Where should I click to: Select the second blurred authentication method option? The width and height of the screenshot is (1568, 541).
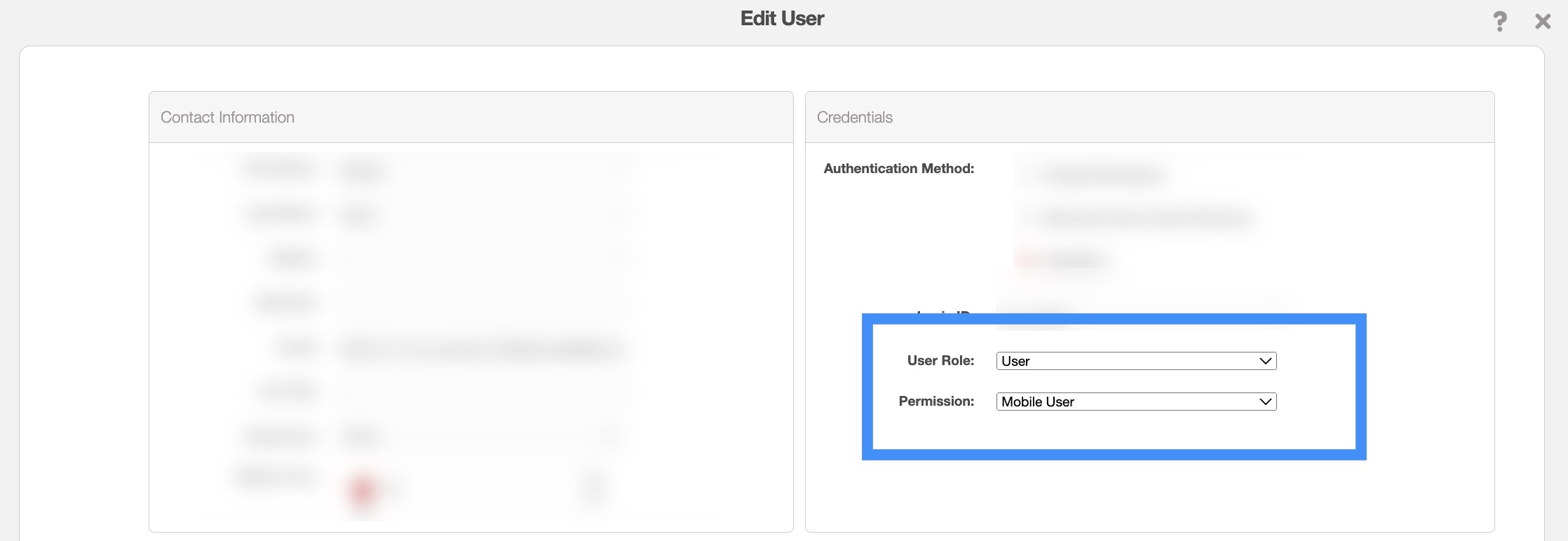point(1143,218)
